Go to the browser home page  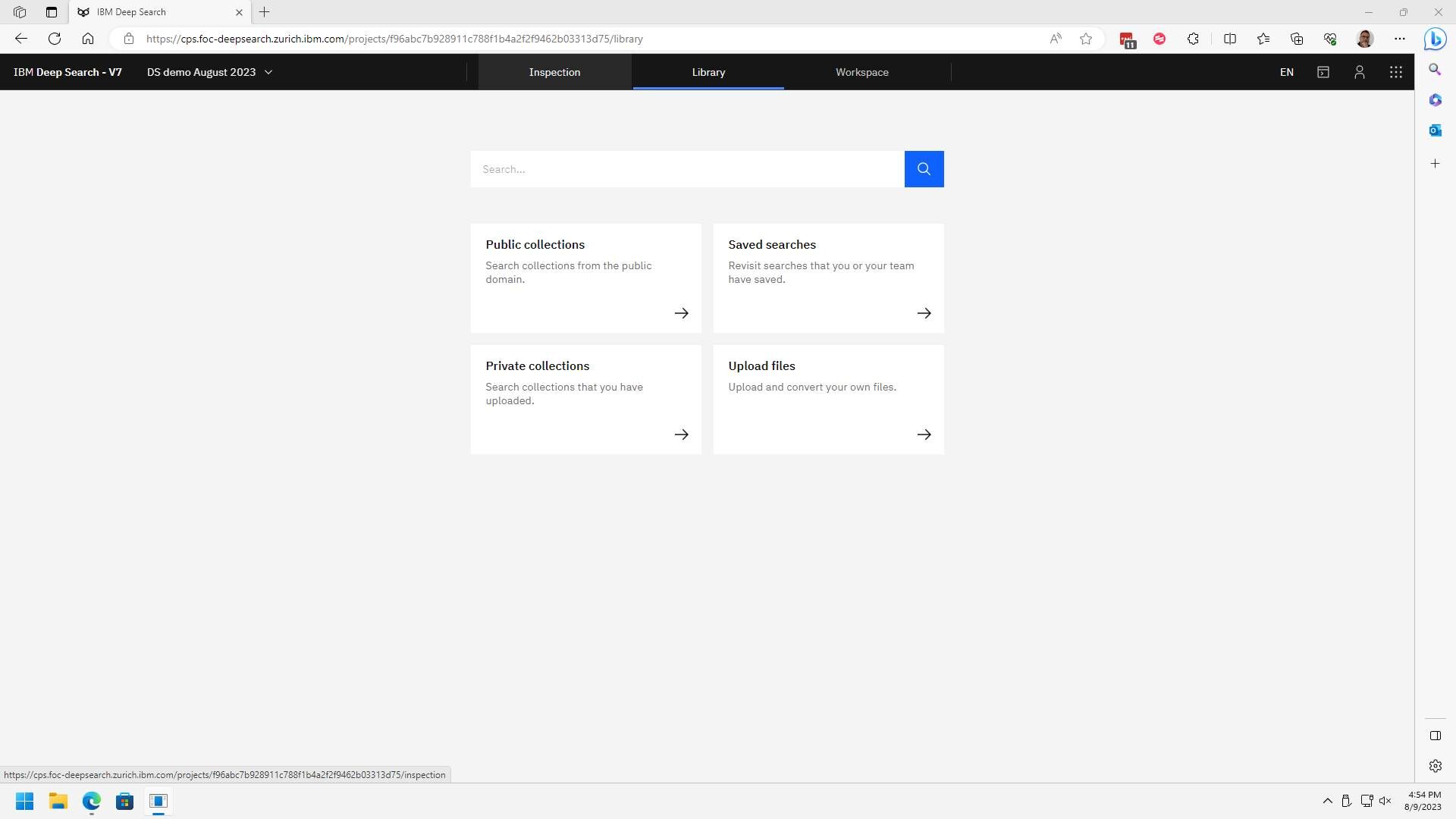(x=88, y=39)
